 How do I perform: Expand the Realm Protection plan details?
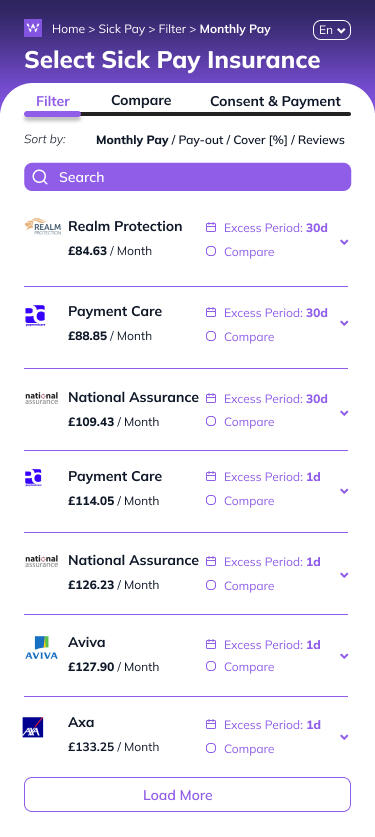[x=344, y=242]
